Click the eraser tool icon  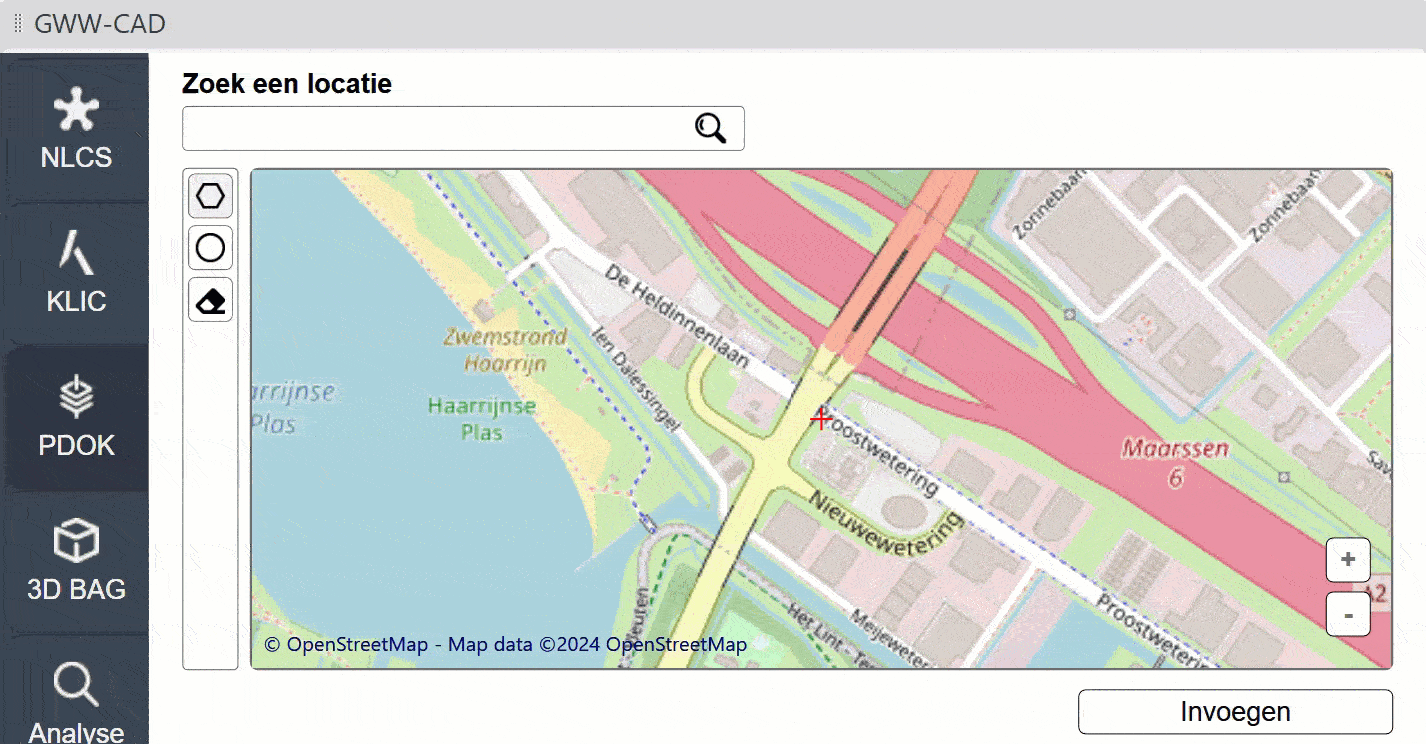[210, 300]
